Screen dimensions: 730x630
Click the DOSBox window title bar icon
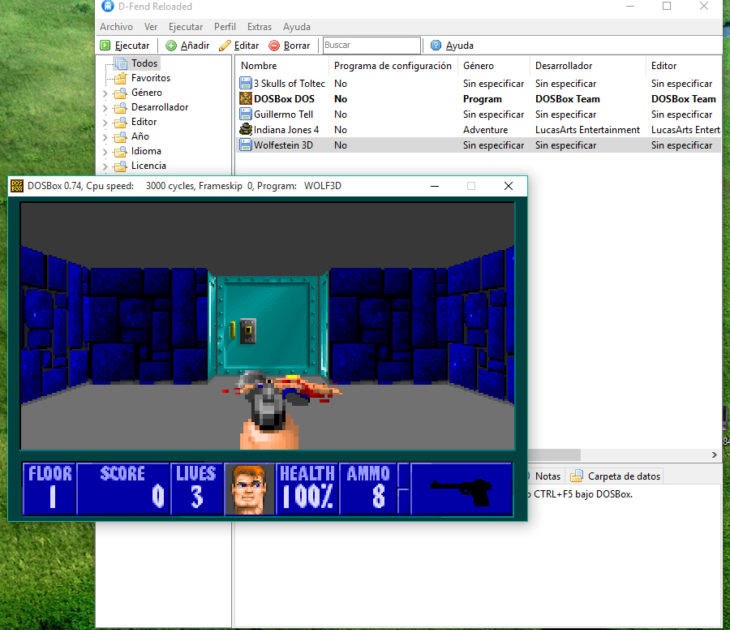[17, 186]
